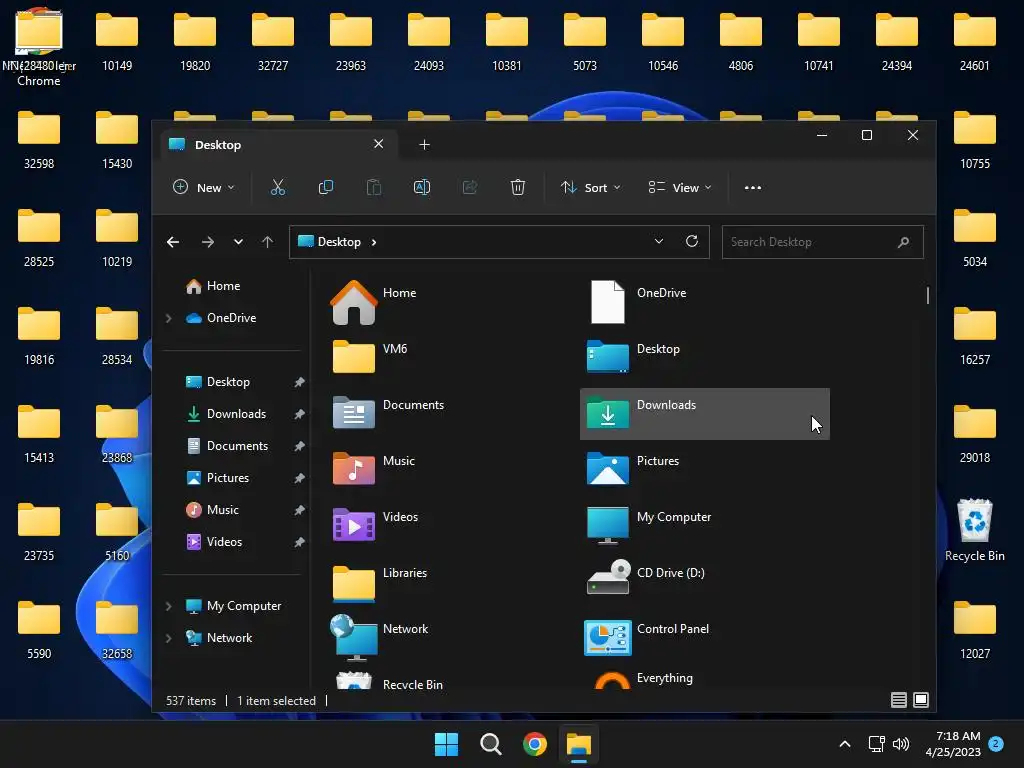Screen dimensions: 1024x768
Task: Close the Desktop tab
Action: 379,144
